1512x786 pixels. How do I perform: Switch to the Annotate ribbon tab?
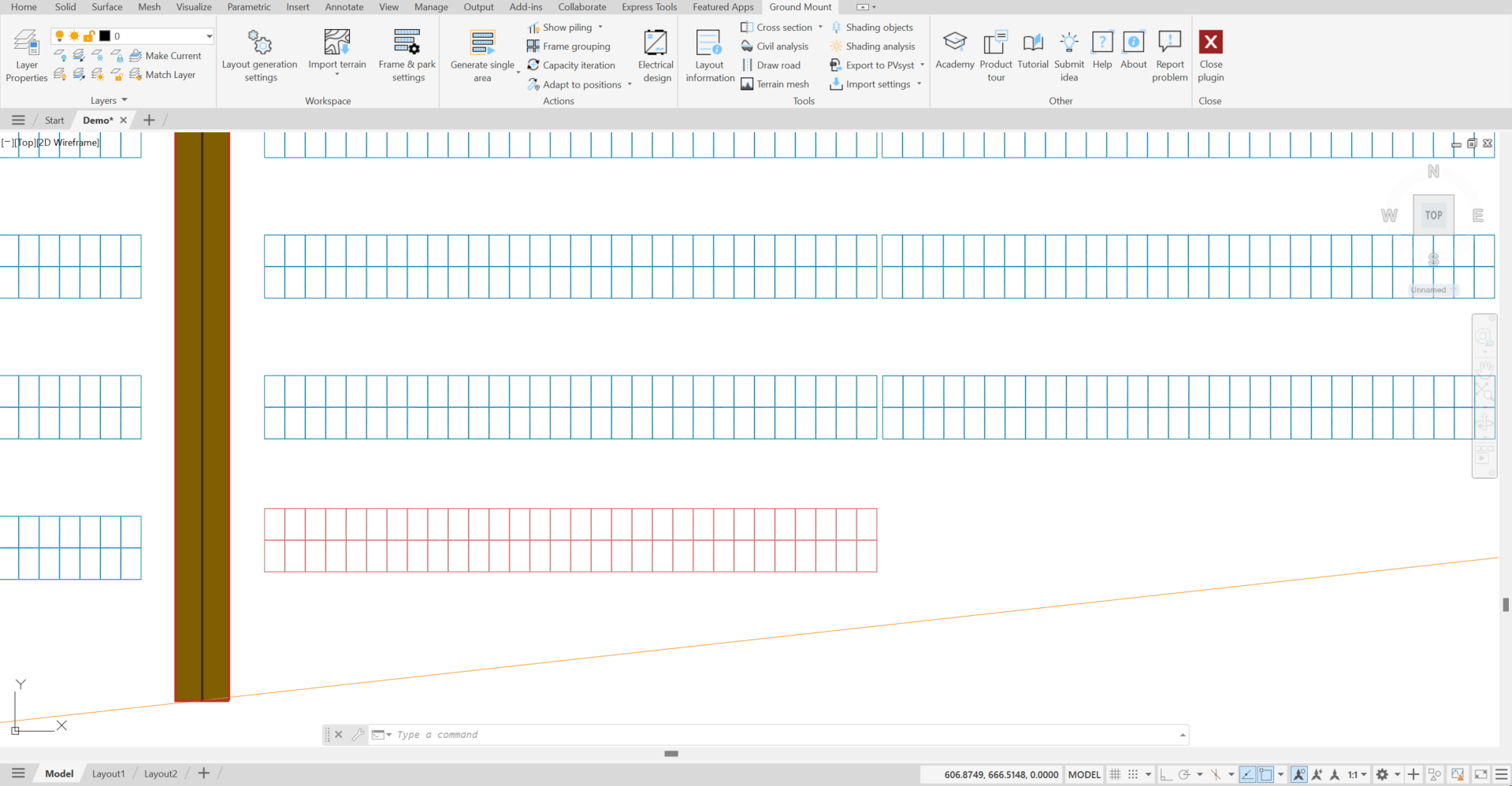pos(344,7)
